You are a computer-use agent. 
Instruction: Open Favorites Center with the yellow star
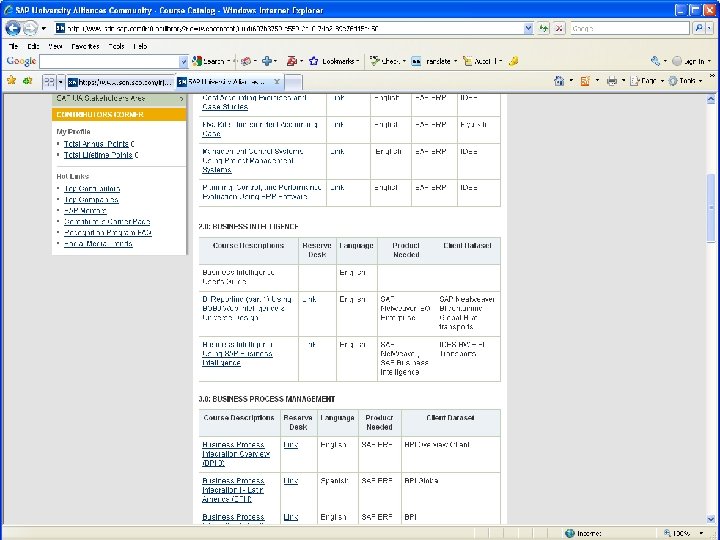coord(11,81)
